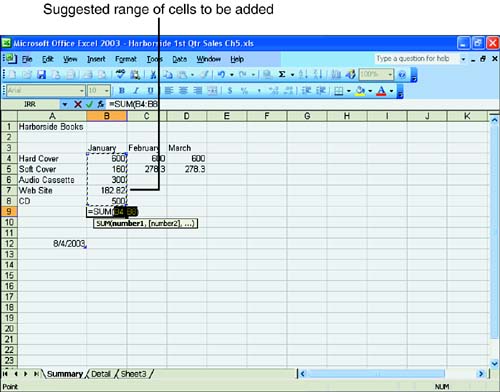Expand the Font Color dropdown arrow

click(x=391, y=91)
